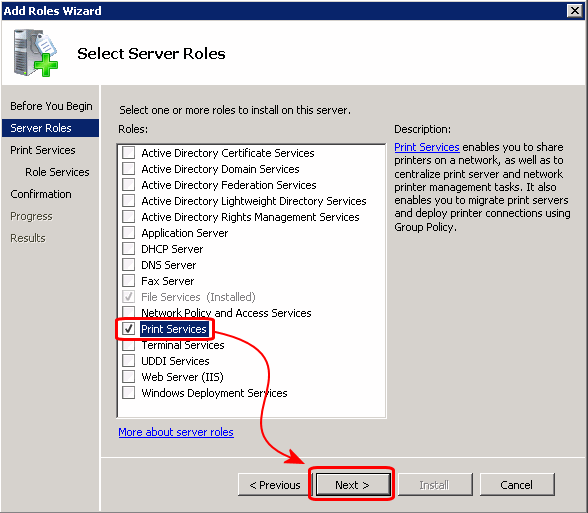Enable the Active Directory Domain Services role
Viewport: 588px width, 513px height.
pyautogui.click(x=129, y=169)
